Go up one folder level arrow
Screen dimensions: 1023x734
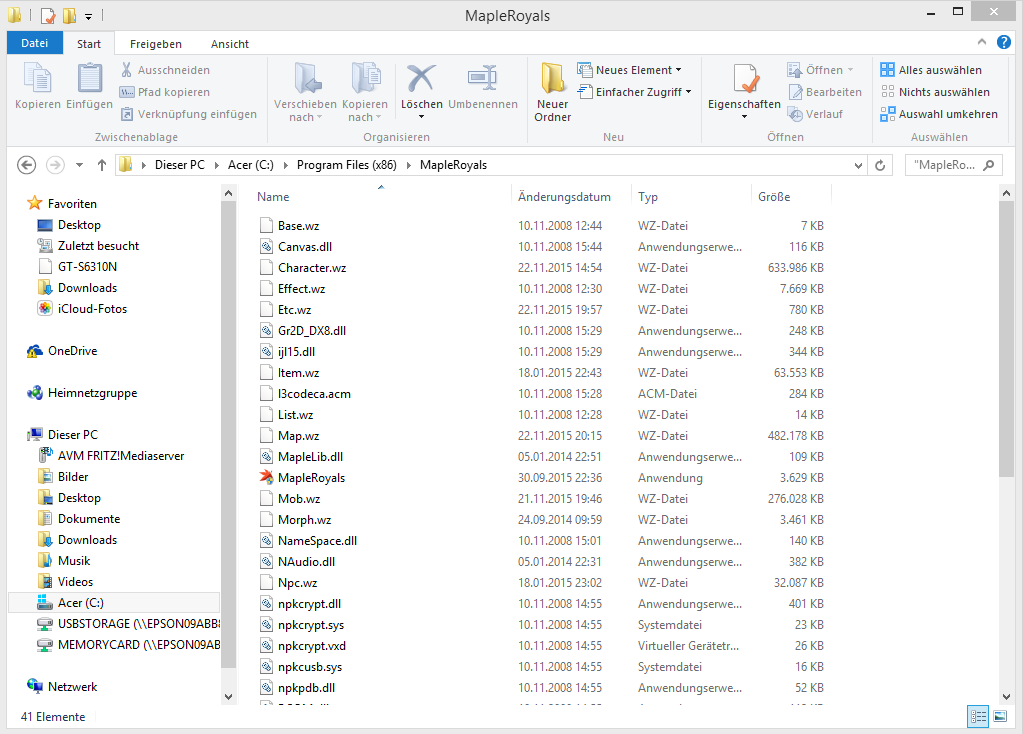click(102, 165)
